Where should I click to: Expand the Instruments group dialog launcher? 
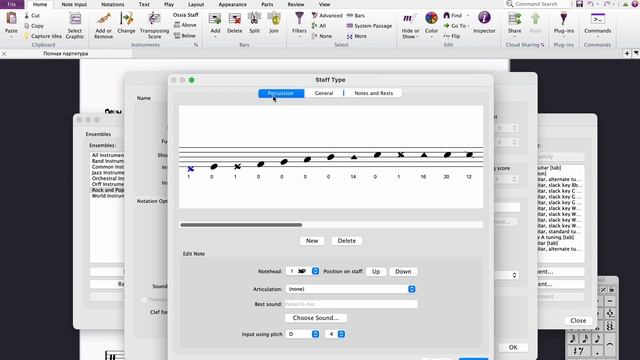point(196,45)
